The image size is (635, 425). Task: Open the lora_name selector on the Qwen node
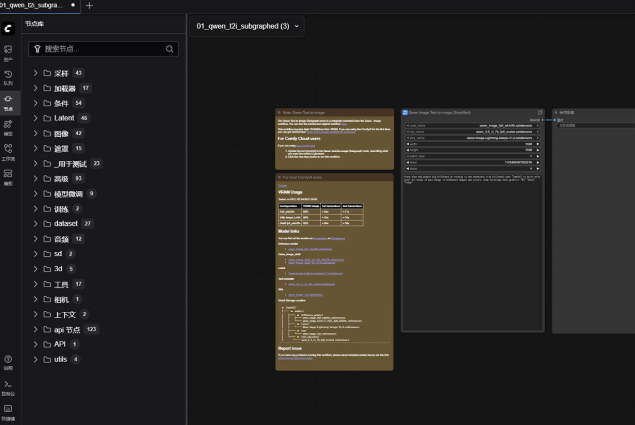(x=473, y=138)
